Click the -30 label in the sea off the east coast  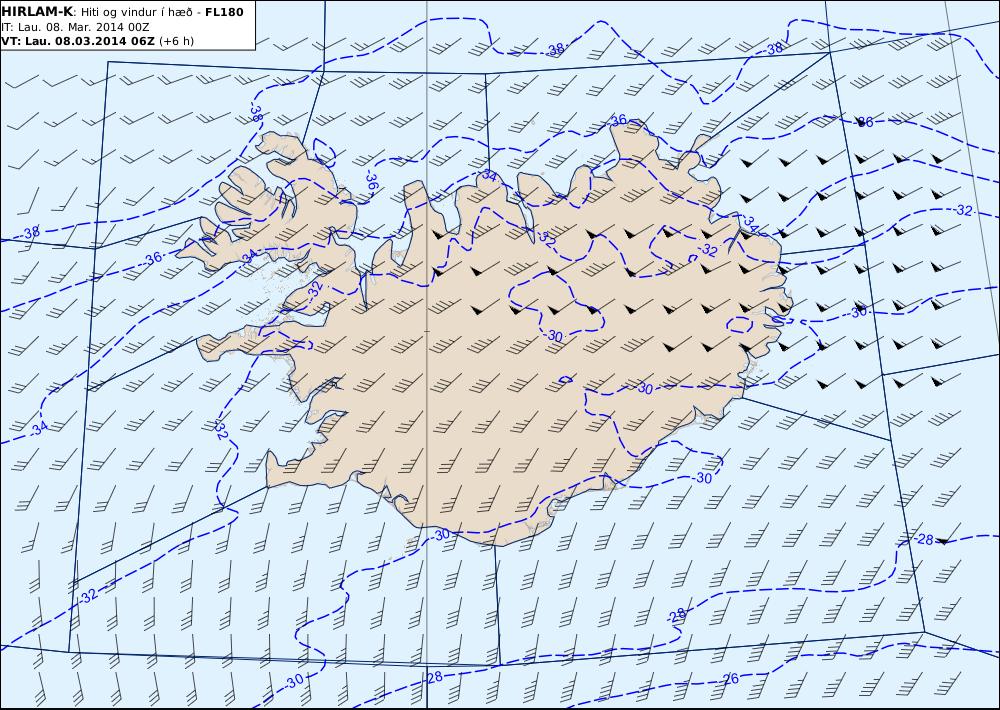click(x=858, y=312)
